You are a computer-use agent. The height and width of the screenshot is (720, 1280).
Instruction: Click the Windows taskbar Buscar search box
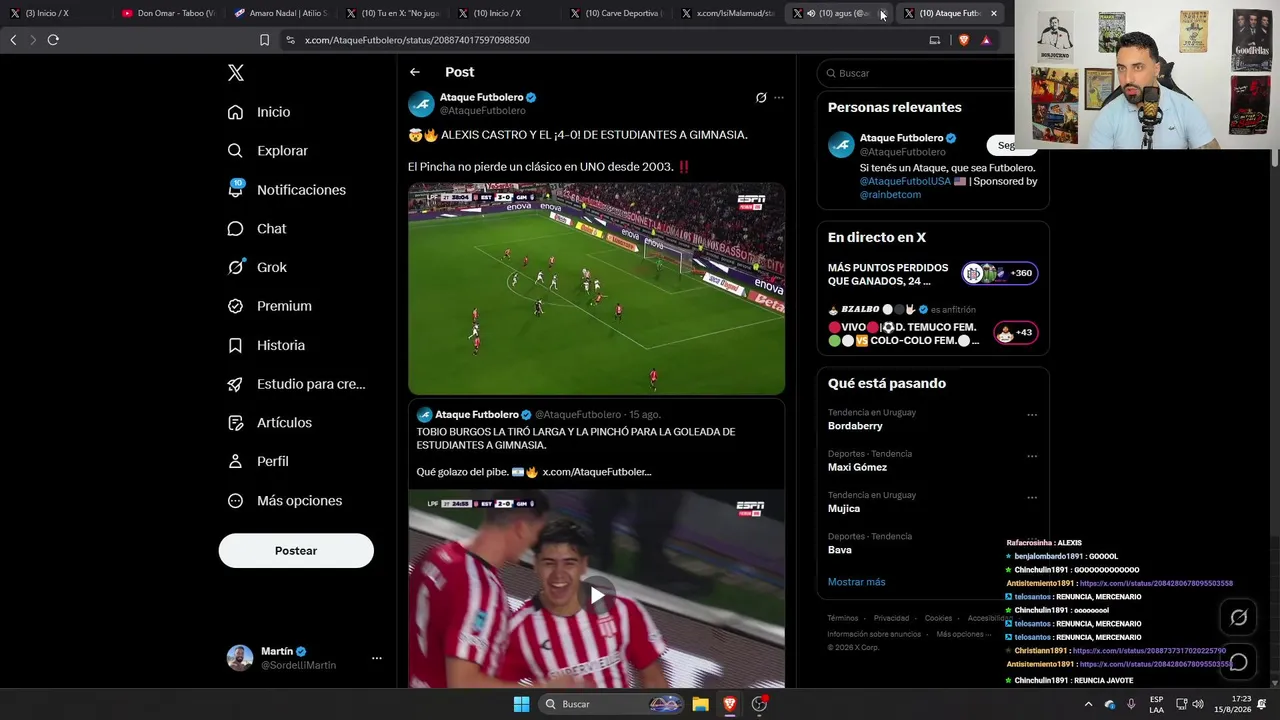click(x=610, y=704)
